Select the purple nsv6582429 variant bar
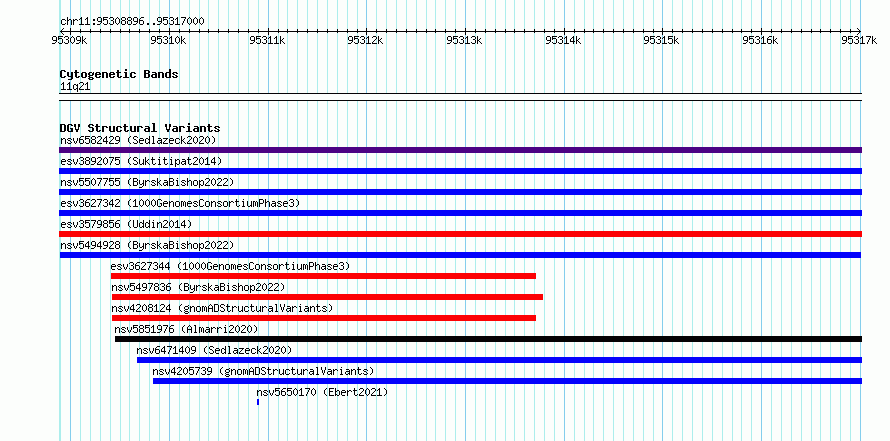The width and height of the screenshot is (890, 441). tap(460, 150)
